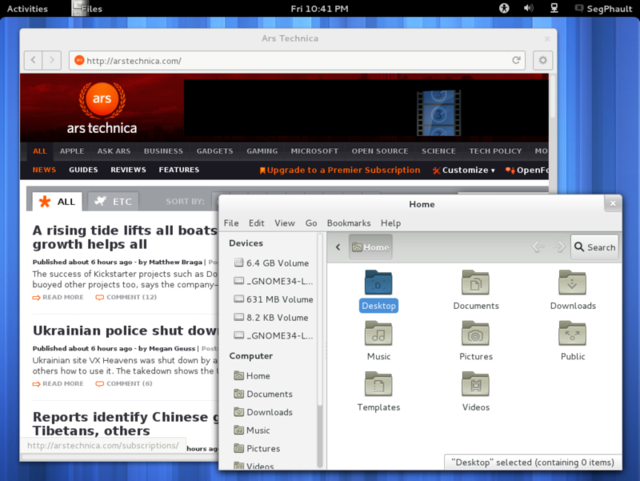
Task: Open the File menu
Action: pos(231,223)
